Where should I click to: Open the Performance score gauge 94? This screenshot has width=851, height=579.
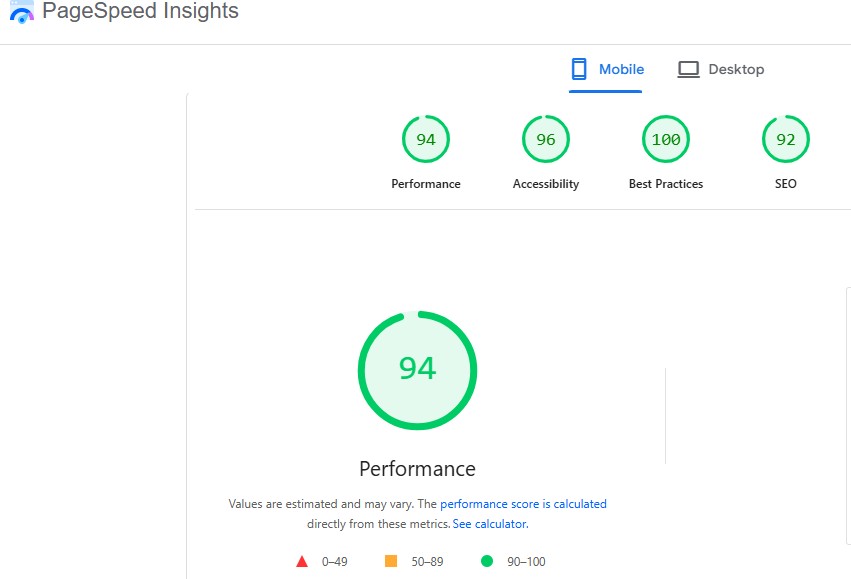(x=426, y=139)
